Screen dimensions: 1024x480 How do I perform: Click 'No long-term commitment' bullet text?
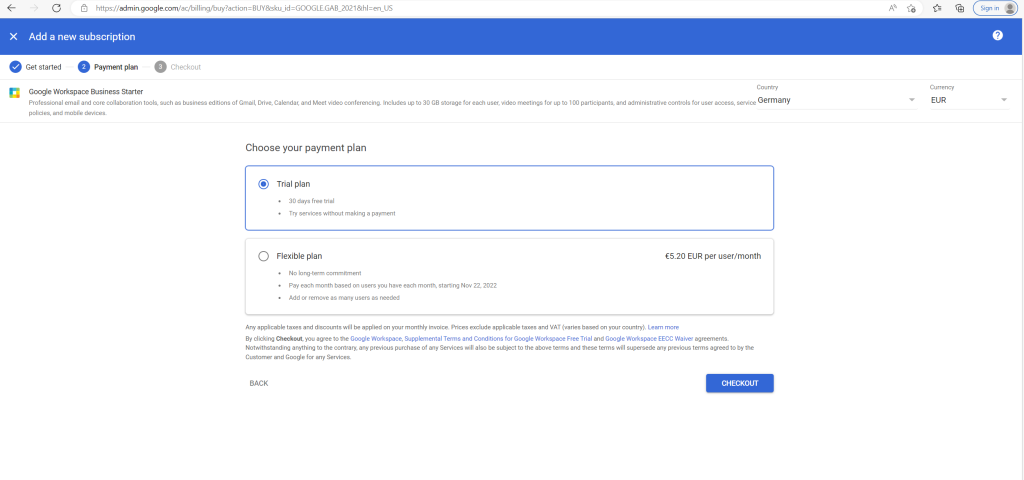click(x=325, y=273)
